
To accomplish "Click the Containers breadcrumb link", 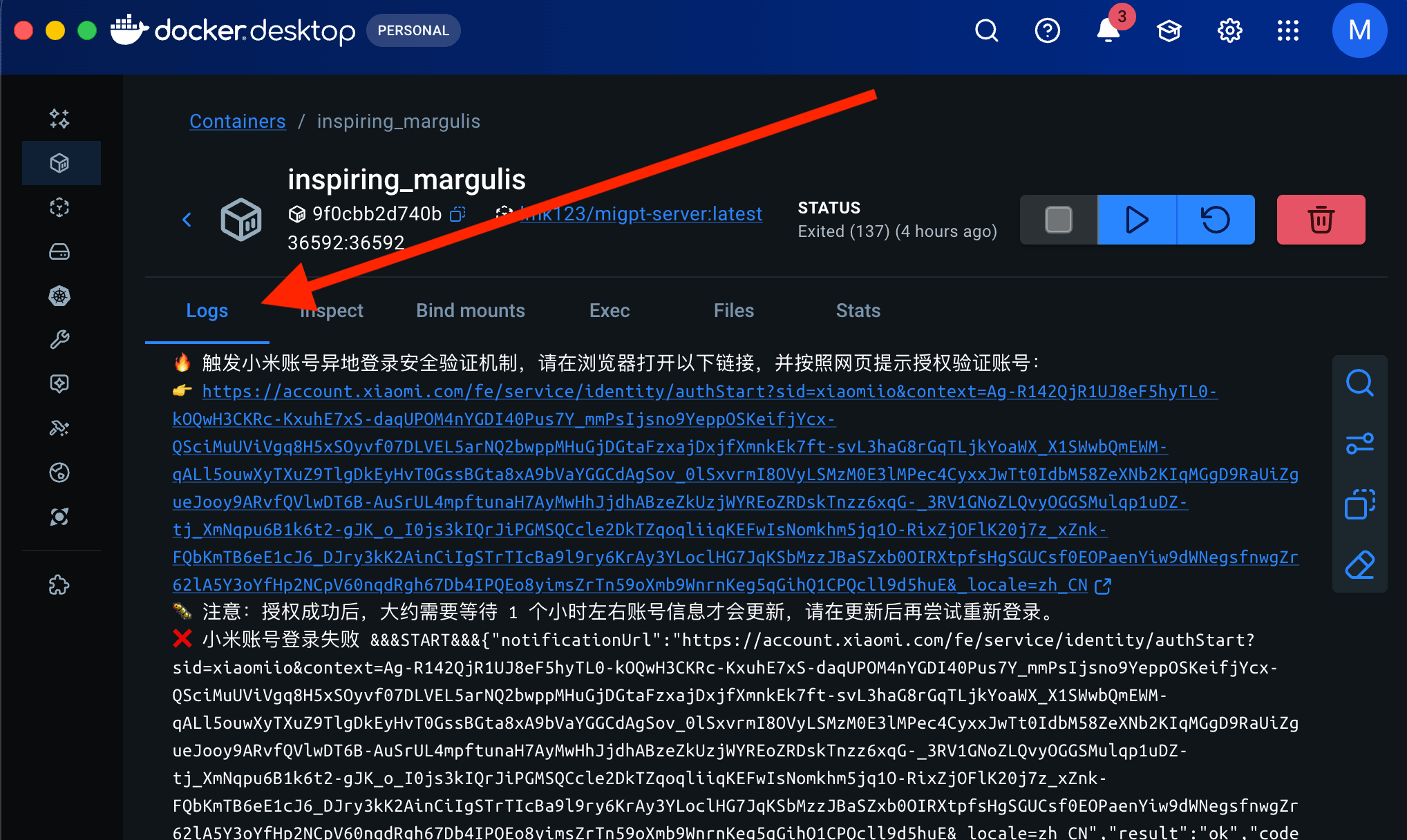I will [x=237, y=122].
